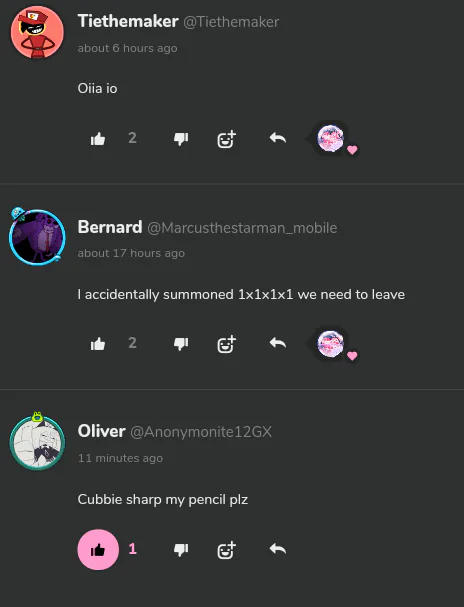
Task: Dislike Oliver's "Cubbie sharp my pencil" comment
Action: [181, 549]
